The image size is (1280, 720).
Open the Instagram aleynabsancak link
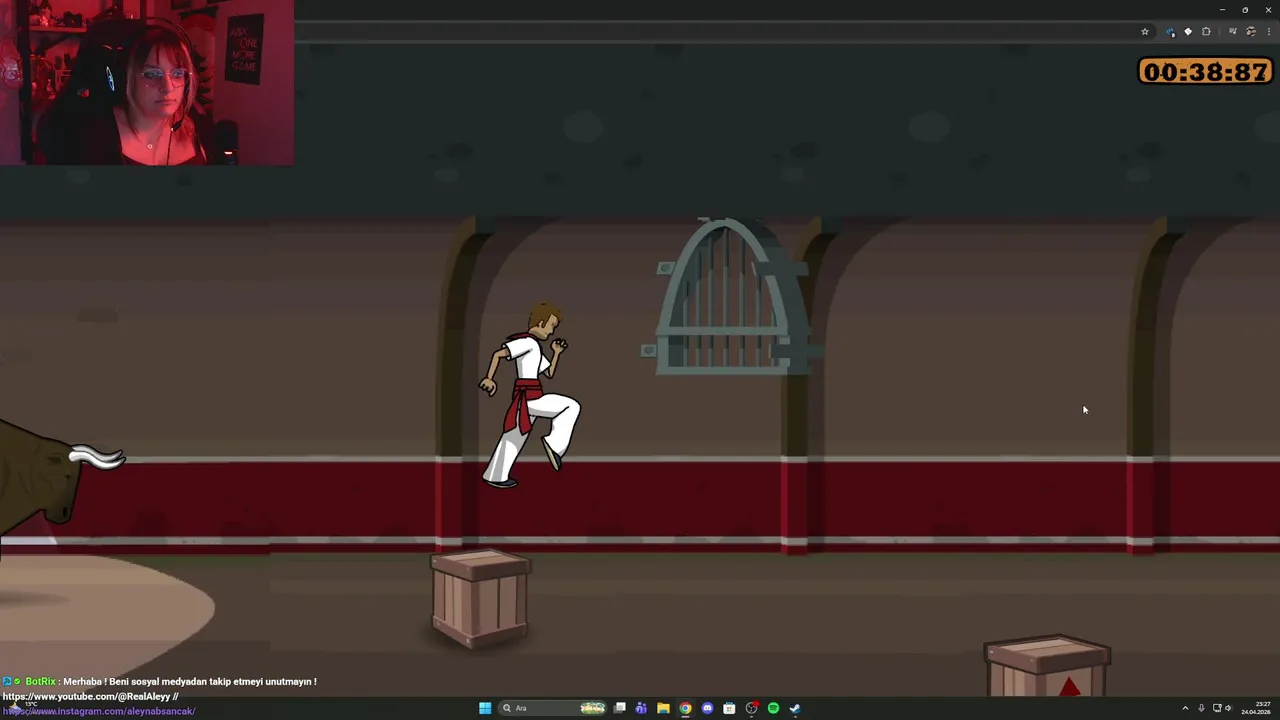[98, 711]
